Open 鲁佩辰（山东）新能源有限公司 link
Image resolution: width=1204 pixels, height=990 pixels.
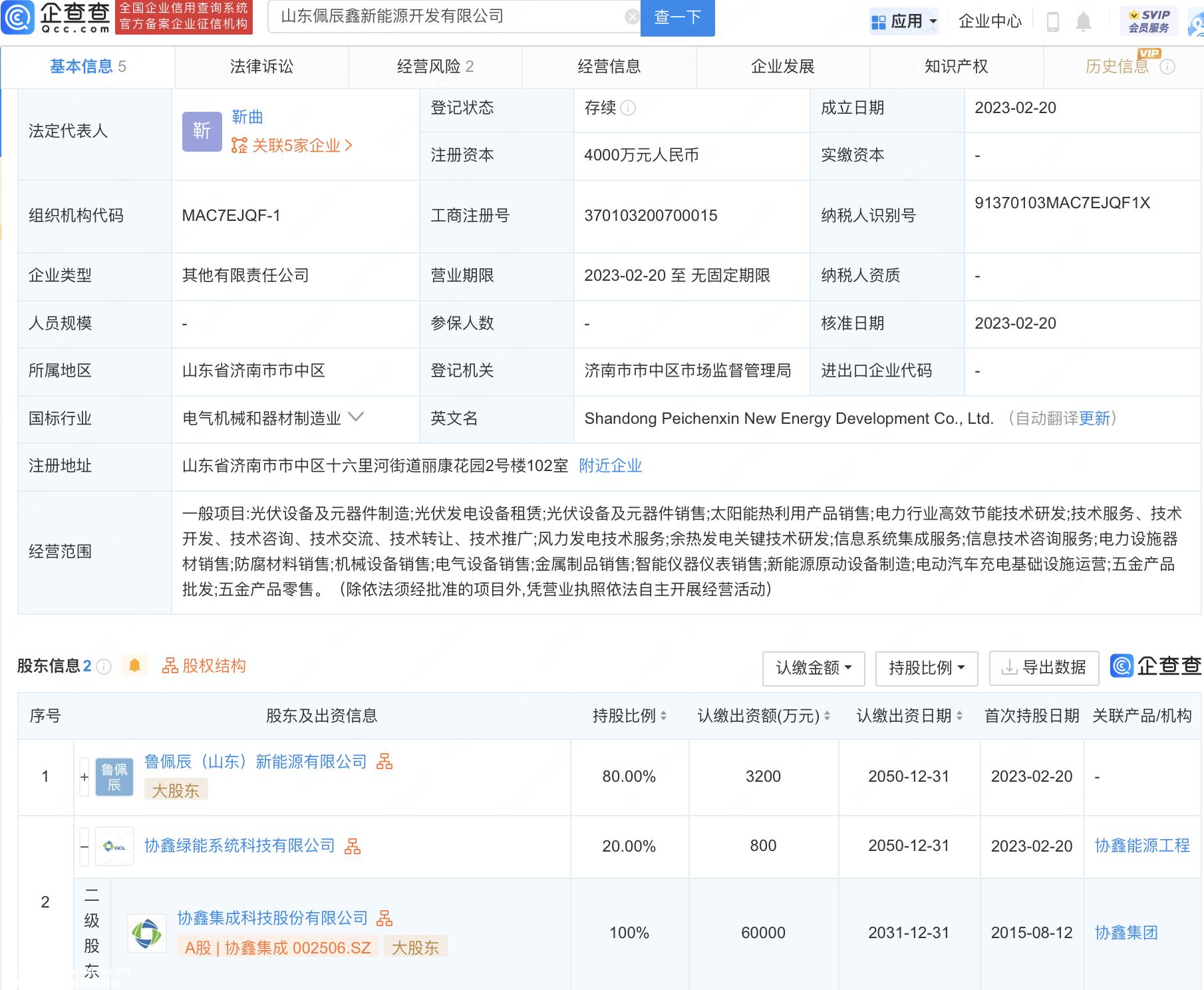click(255, 762)
